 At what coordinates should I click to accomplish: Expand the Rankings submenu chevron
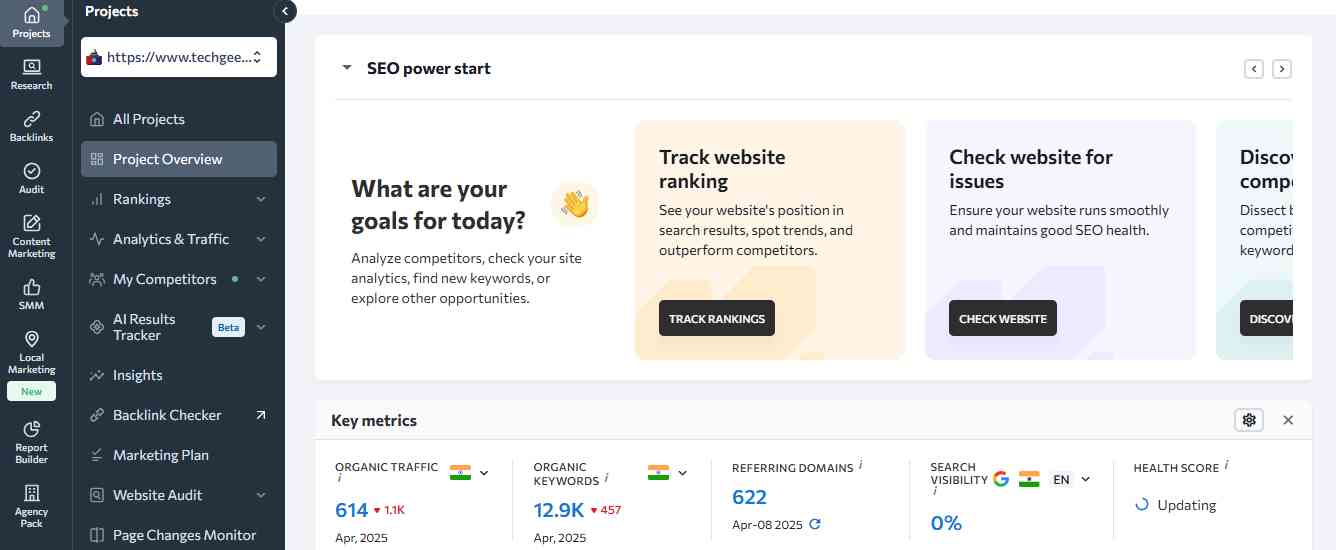click(x=261, y=199)
